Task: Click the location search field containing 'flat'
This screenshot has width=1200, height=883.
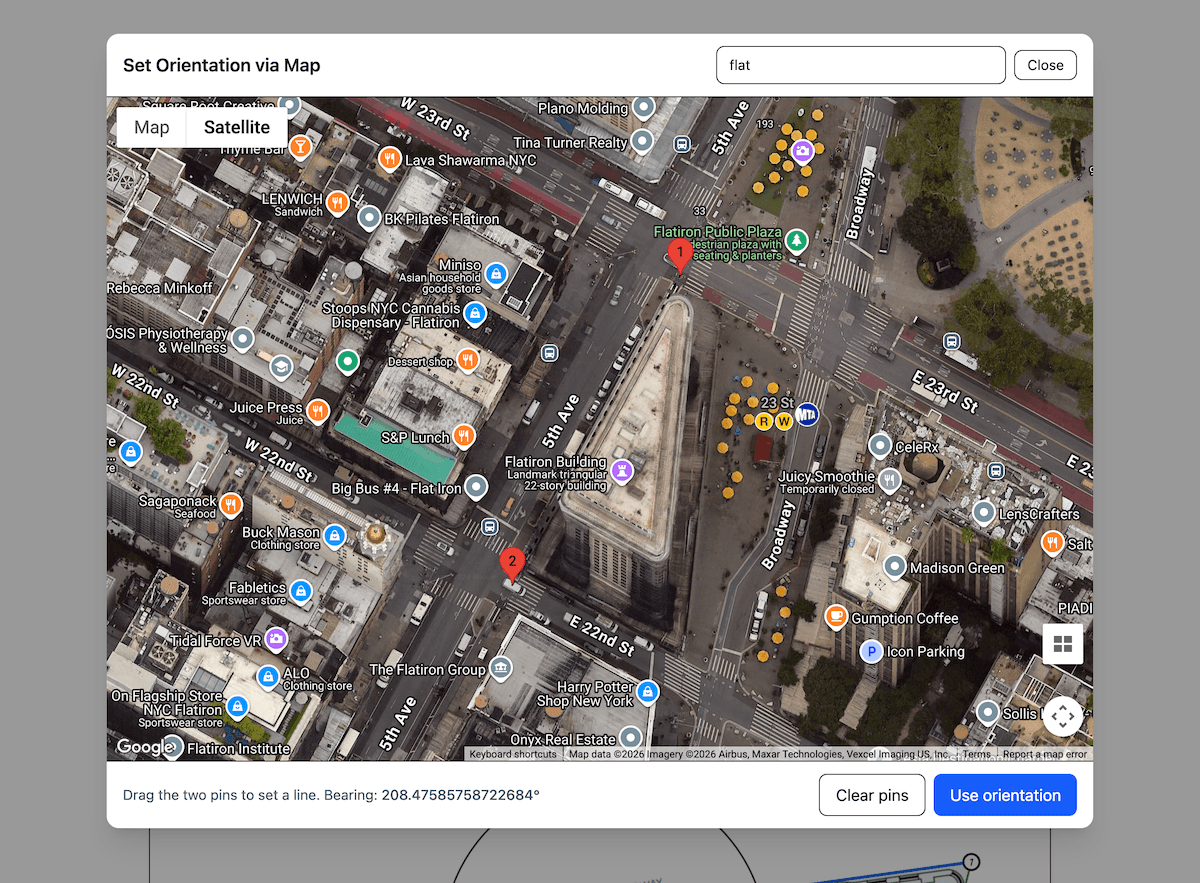Action: pyautogui.click(x=861, y=65)
